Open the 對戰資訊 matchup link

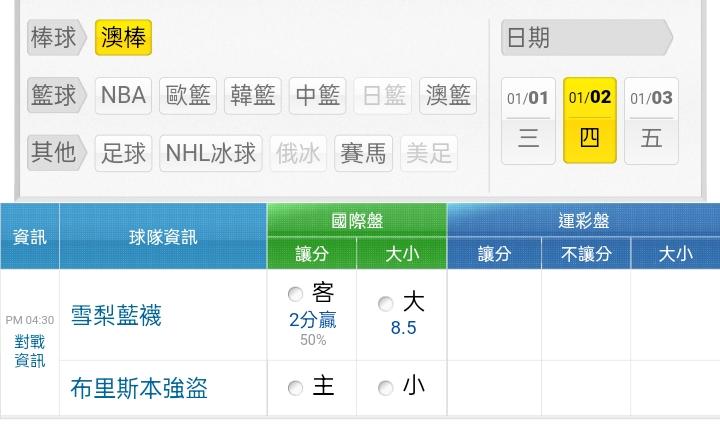[30, 351]
